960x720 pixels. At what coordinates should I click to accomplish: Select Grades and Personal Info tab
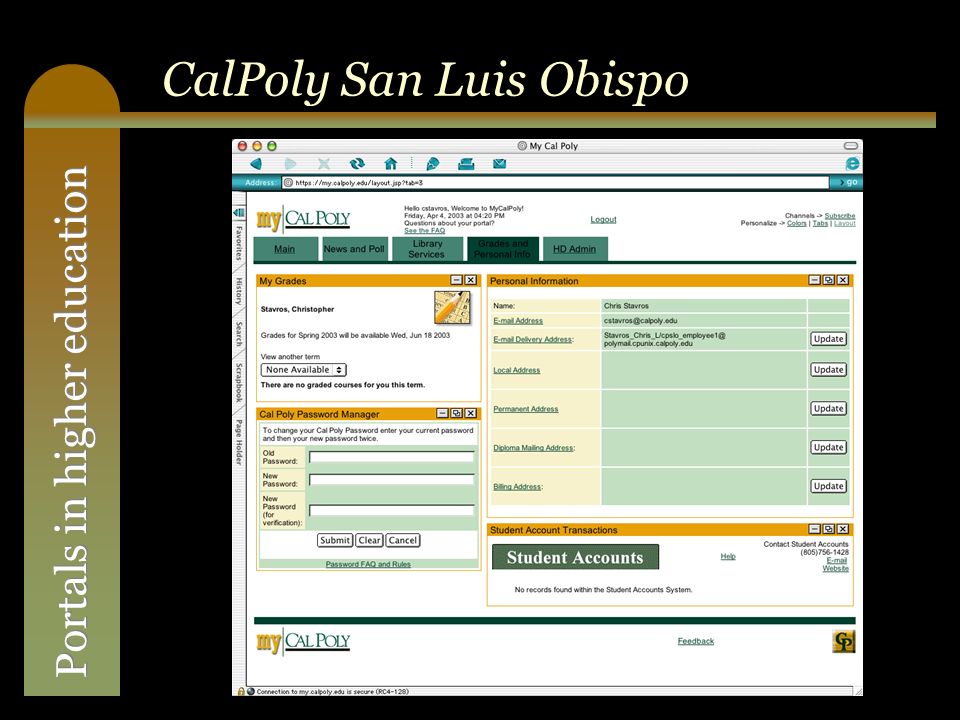coord(503,249)
